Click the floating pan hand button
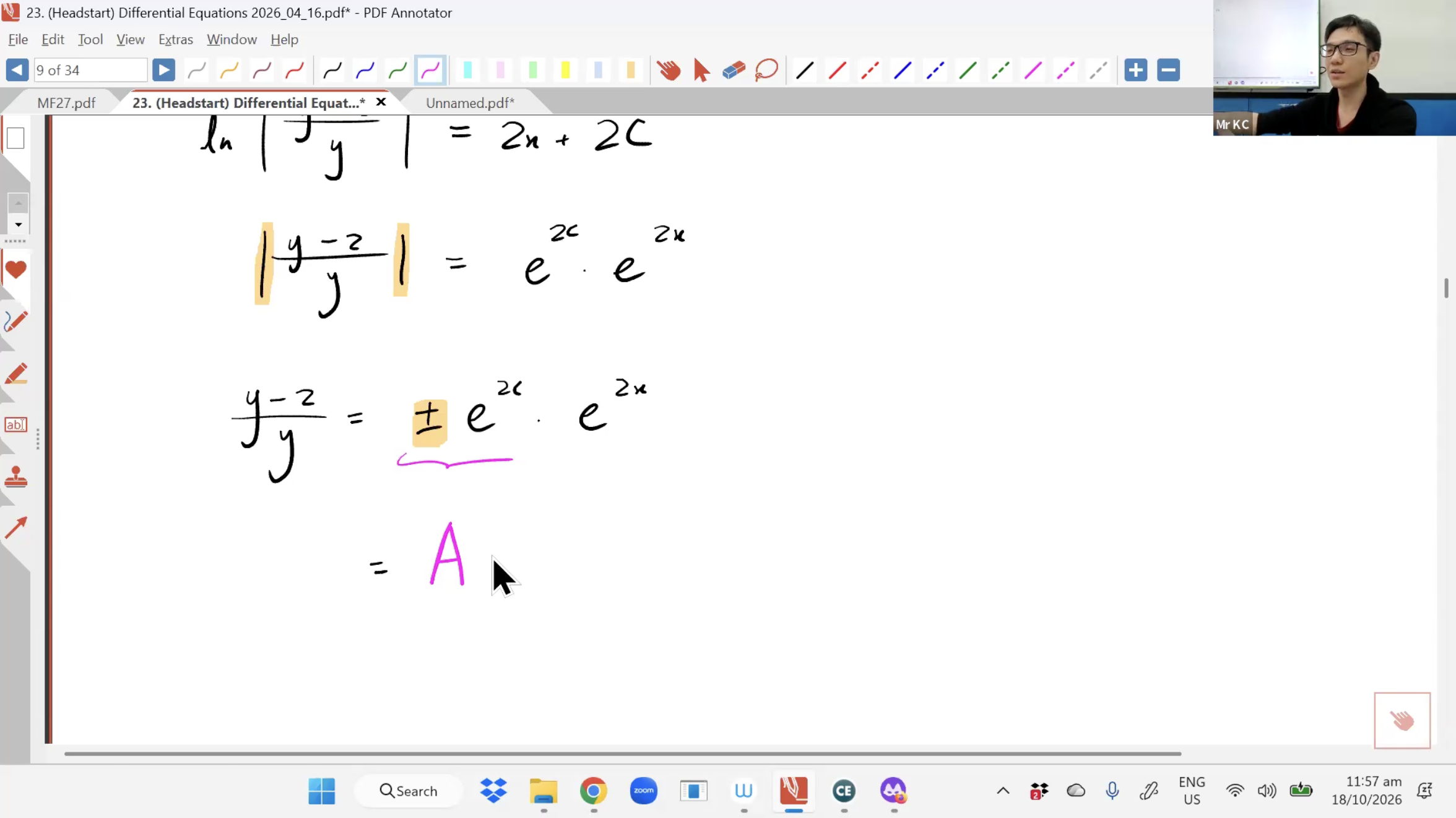This screenshot has width=1456, height=818. click(1402, 720)
